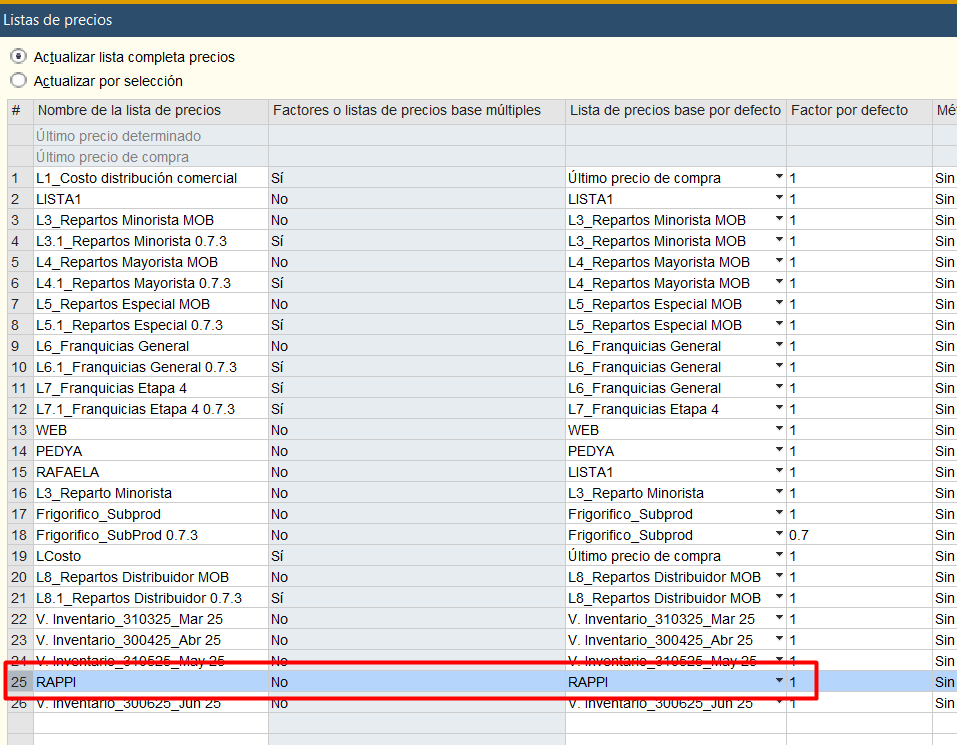This screenshot has height=745, width=957.
Task: Click price list name LCosto
Action: [x=59, y=556]
